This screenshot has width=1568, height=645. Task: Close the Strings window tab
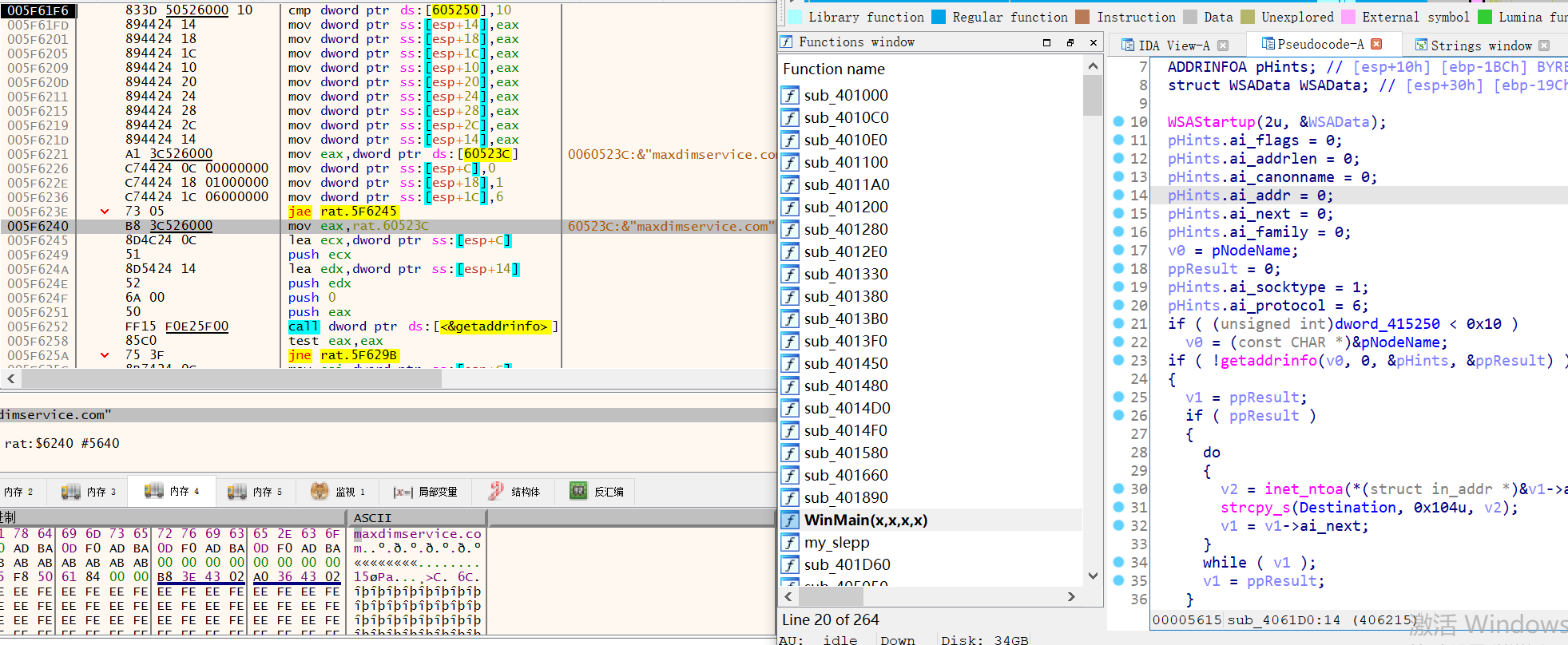point(1544,46)
